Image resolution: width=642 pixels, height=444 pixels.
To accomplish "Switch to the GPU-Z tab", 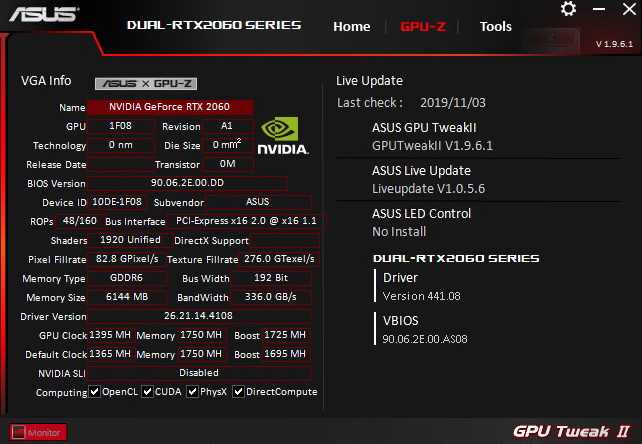I will coord(423,27).
